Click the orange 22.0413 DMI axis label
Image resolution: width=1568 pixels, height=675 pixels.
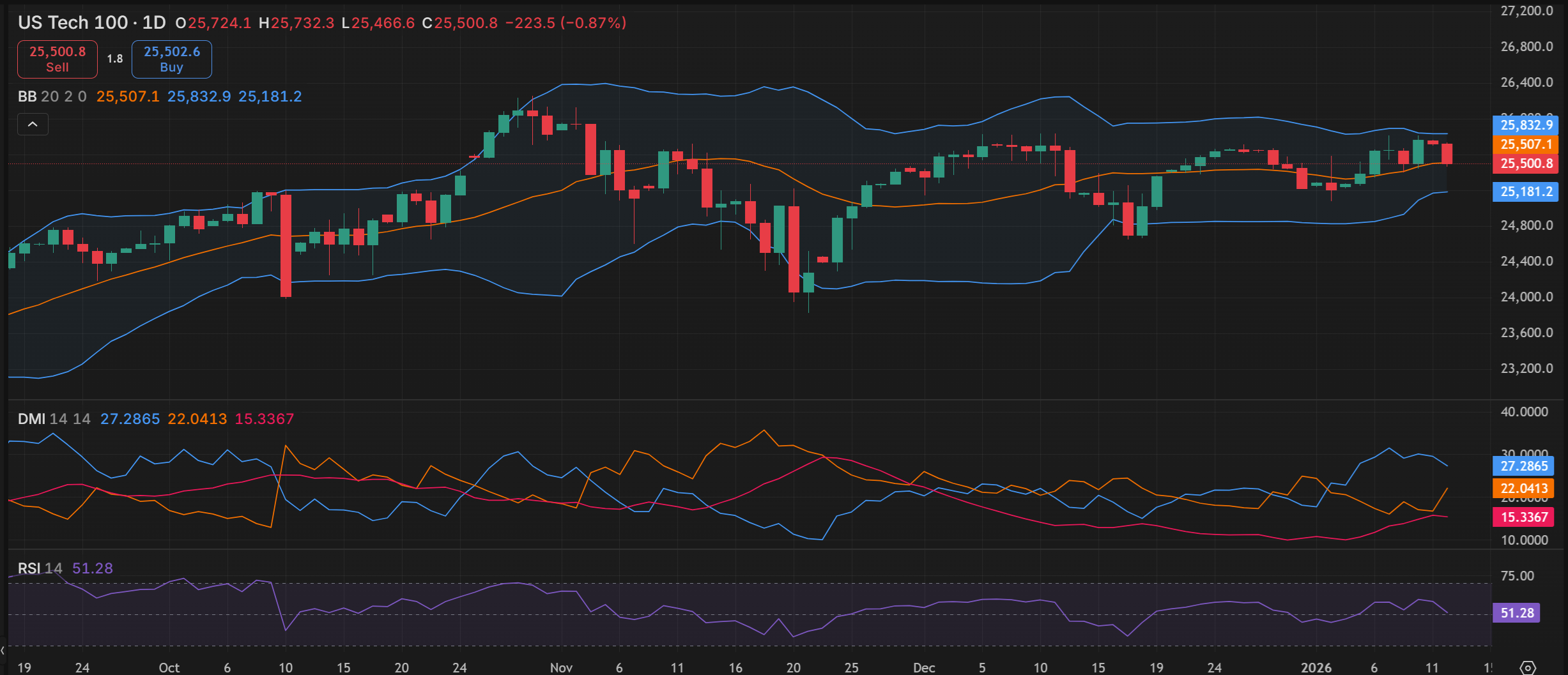pyautogui.click(x=1524, y=489)
